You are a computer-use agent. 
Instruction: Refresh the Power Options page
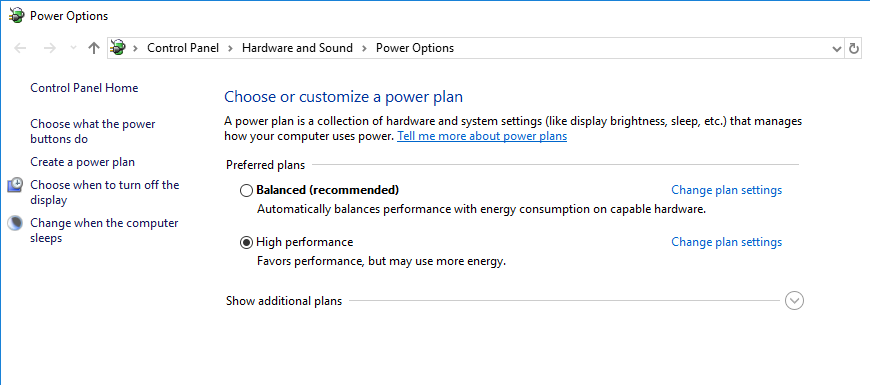pos(854,49)
